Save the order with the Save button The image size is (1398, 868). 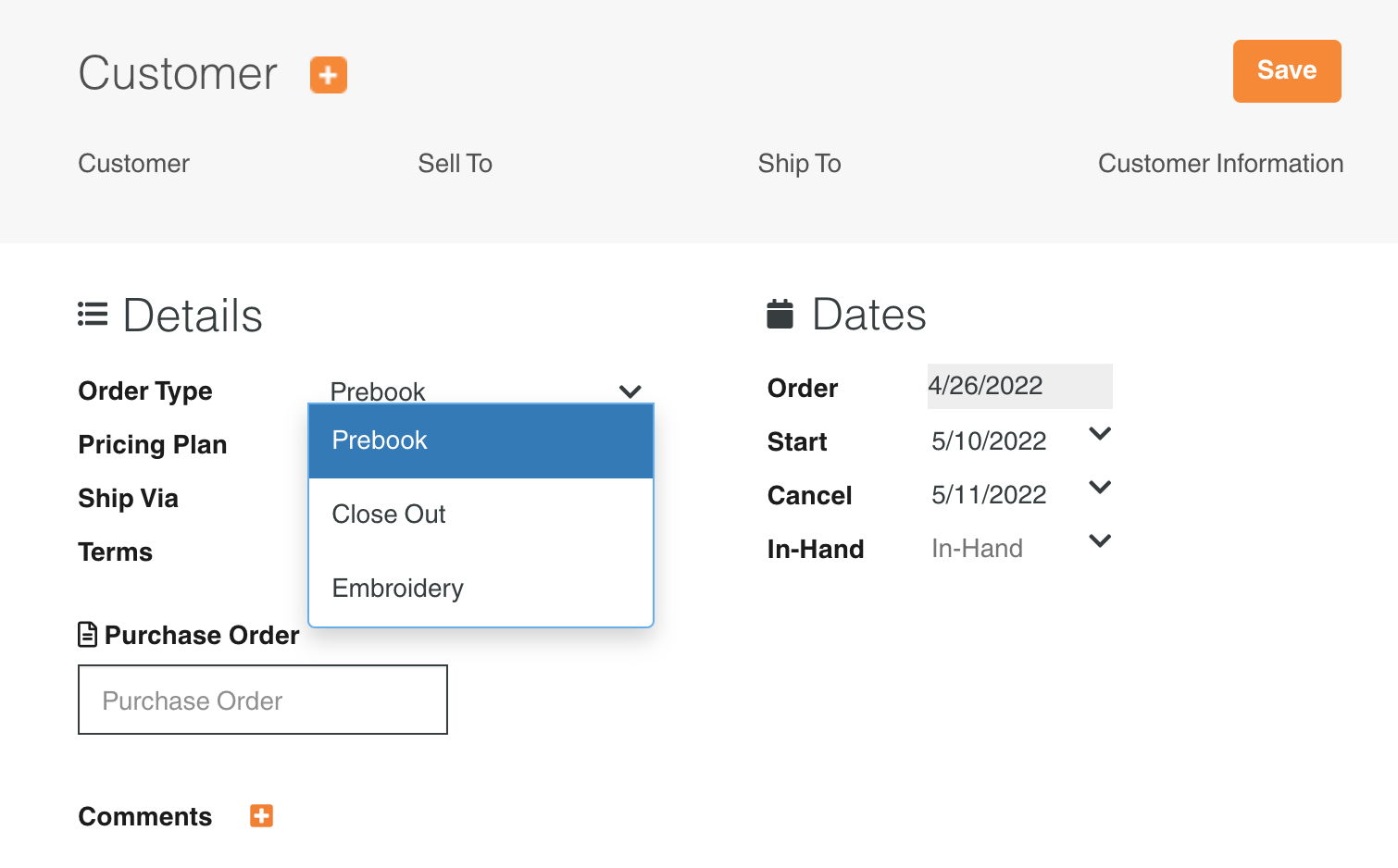(x=1287, y=71)
